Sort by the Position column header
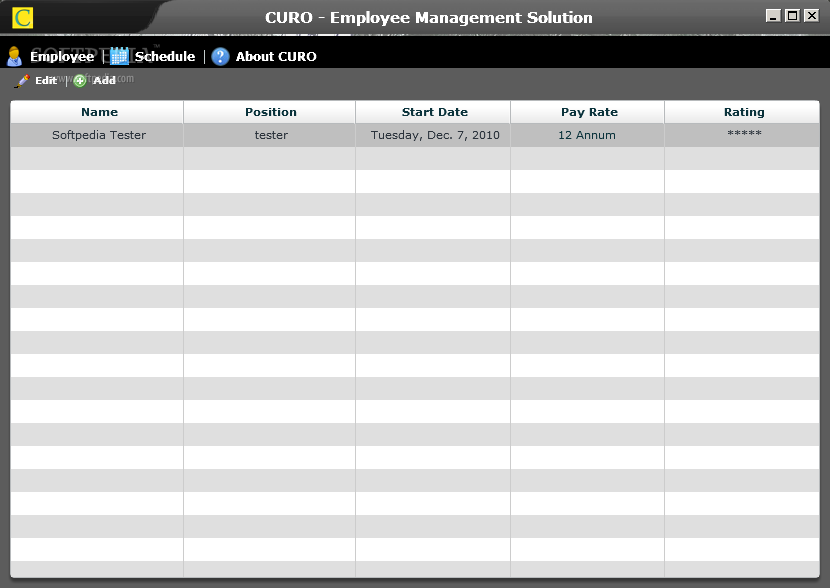 (x=269, y=112)
